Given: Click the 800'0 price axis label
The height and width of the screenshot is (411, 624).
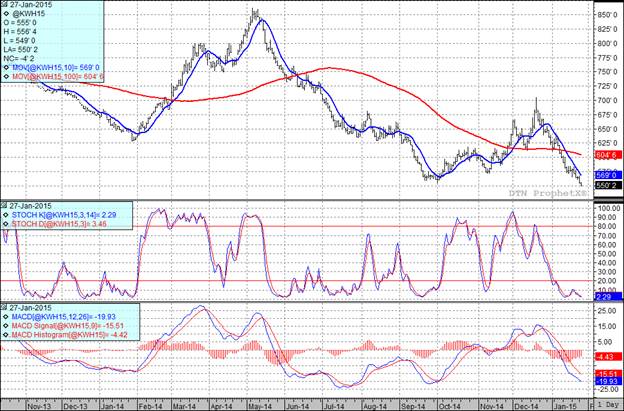Looking at the screenshot, I should pos(608,43).
